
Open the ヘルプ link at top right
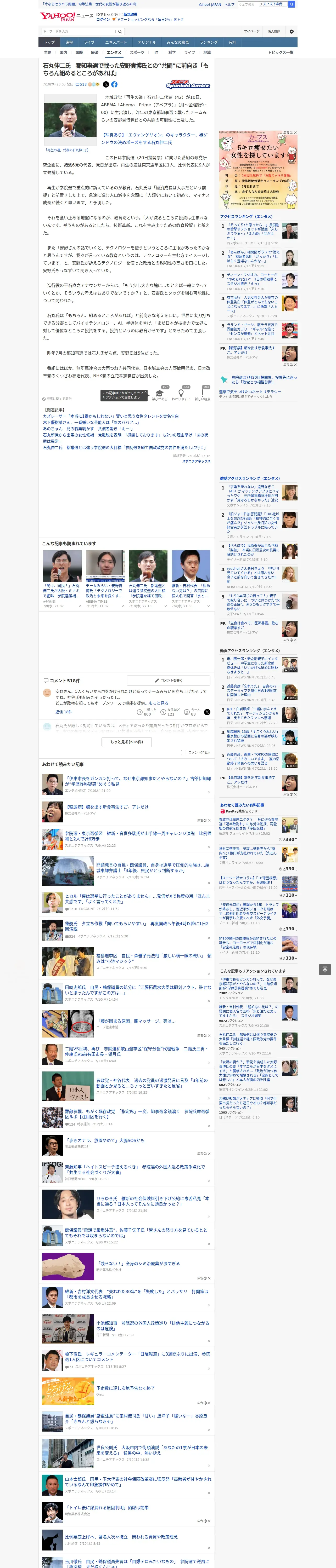[229, 4]
